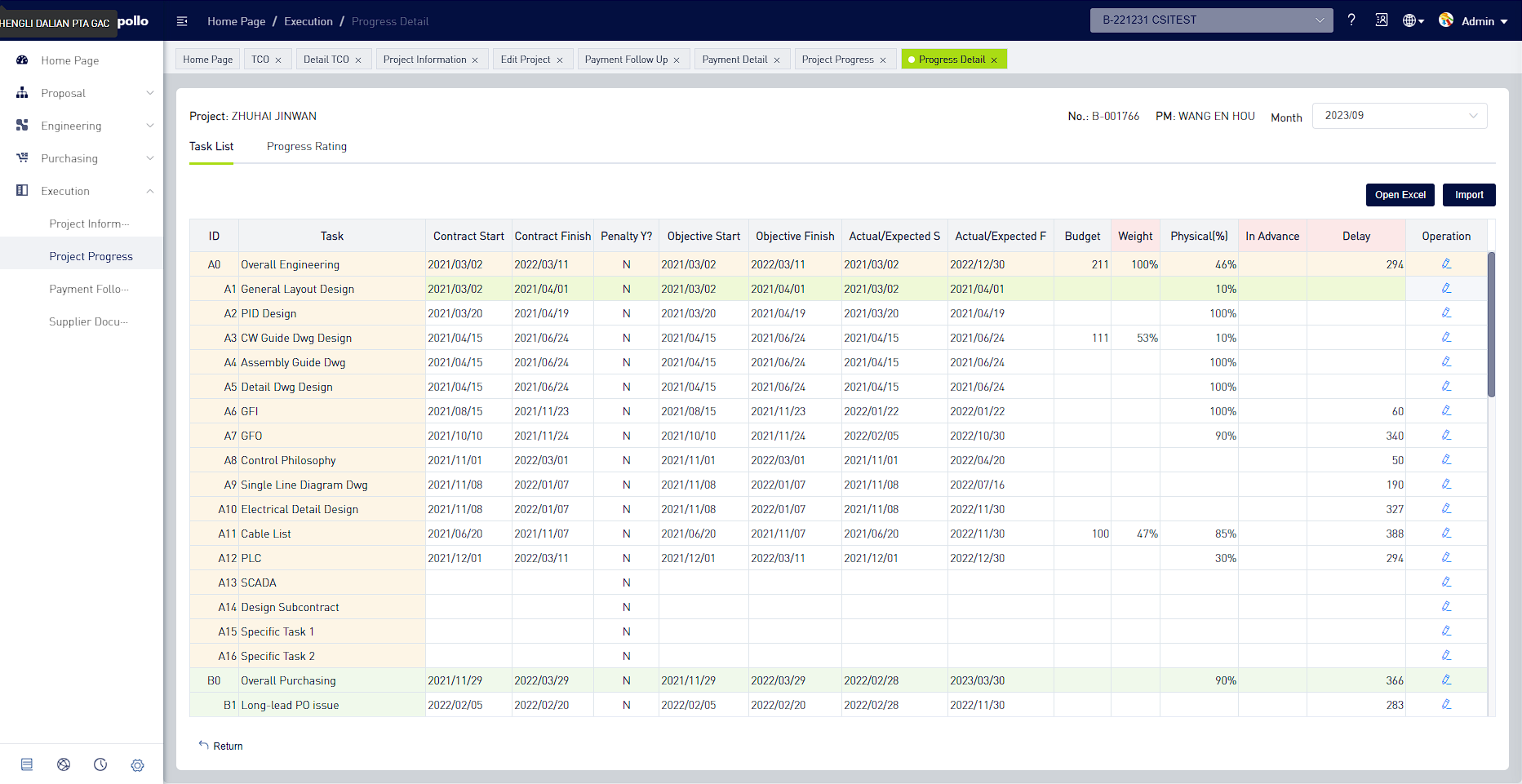Expand the Purchasing sidebar menu
The image size is (1522, 784).
tap(82, 158)
